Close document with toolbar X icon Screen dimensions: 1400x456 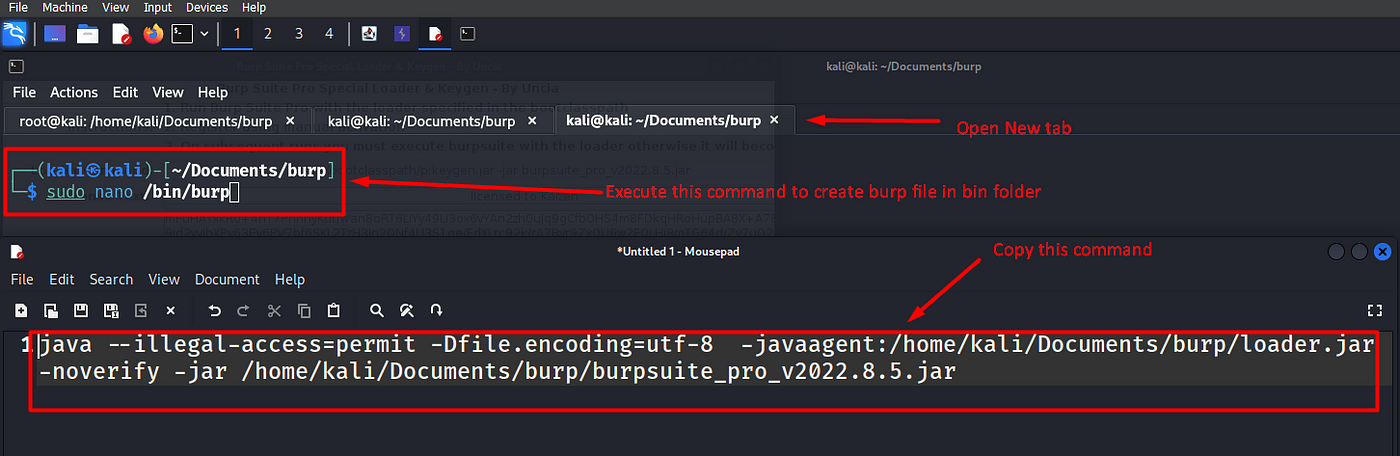[171, 310]
